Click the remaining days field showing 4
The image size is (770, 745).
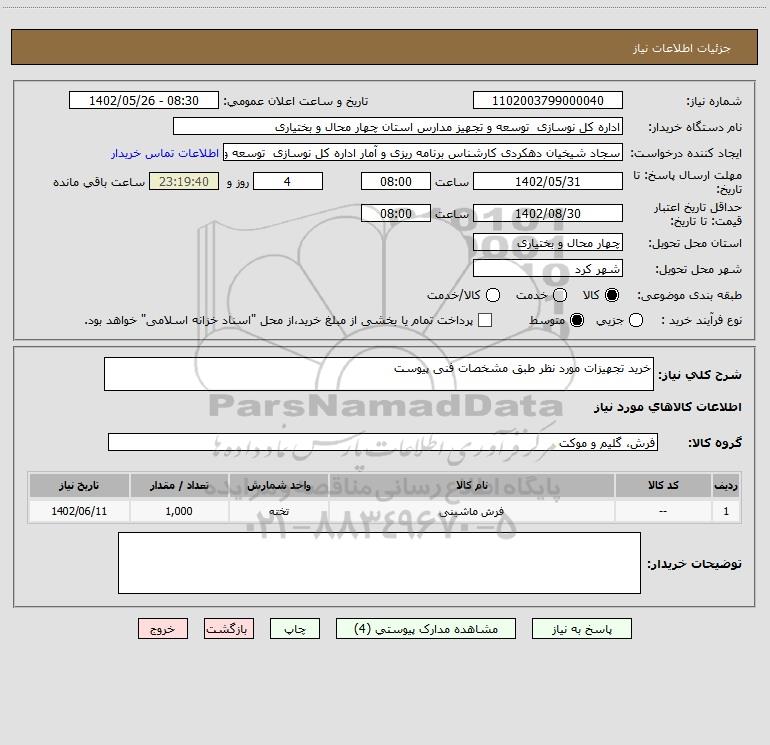288,182
